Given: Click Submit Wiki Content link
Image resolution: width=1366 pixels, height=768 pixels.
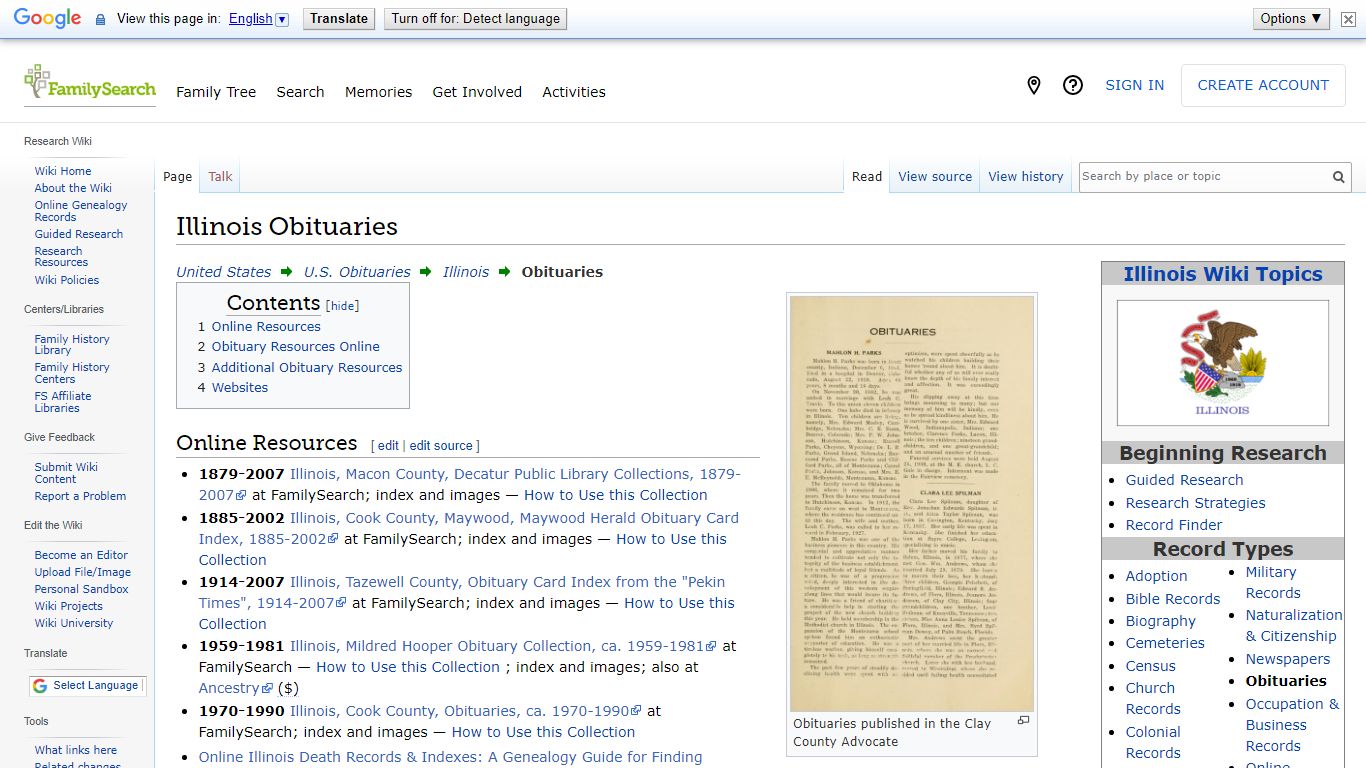Looking at the screenshot, I should (66, 473).
